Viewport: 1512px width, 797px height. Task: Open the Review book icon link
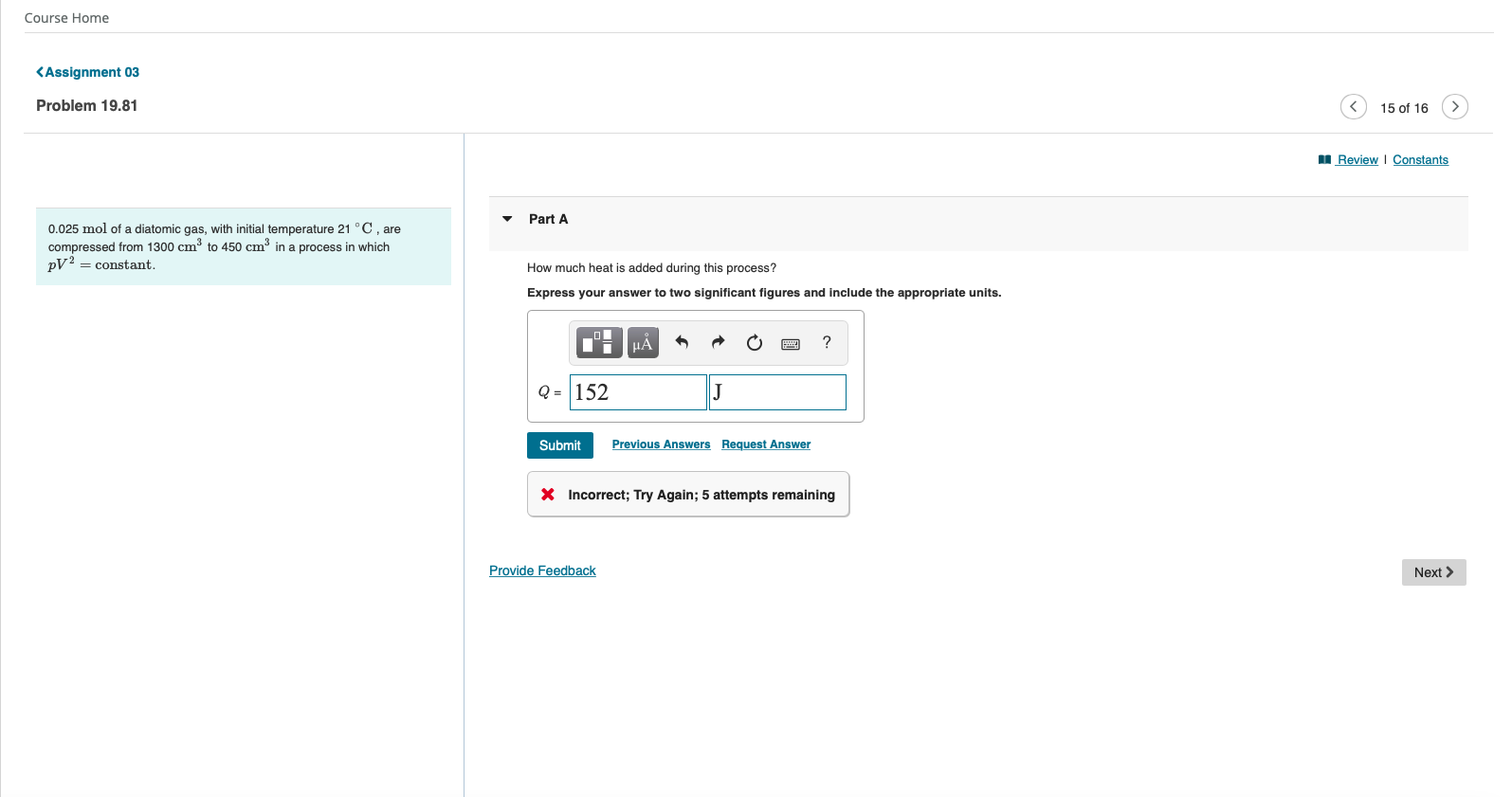pyautogui.click(x=1348, y=159)
